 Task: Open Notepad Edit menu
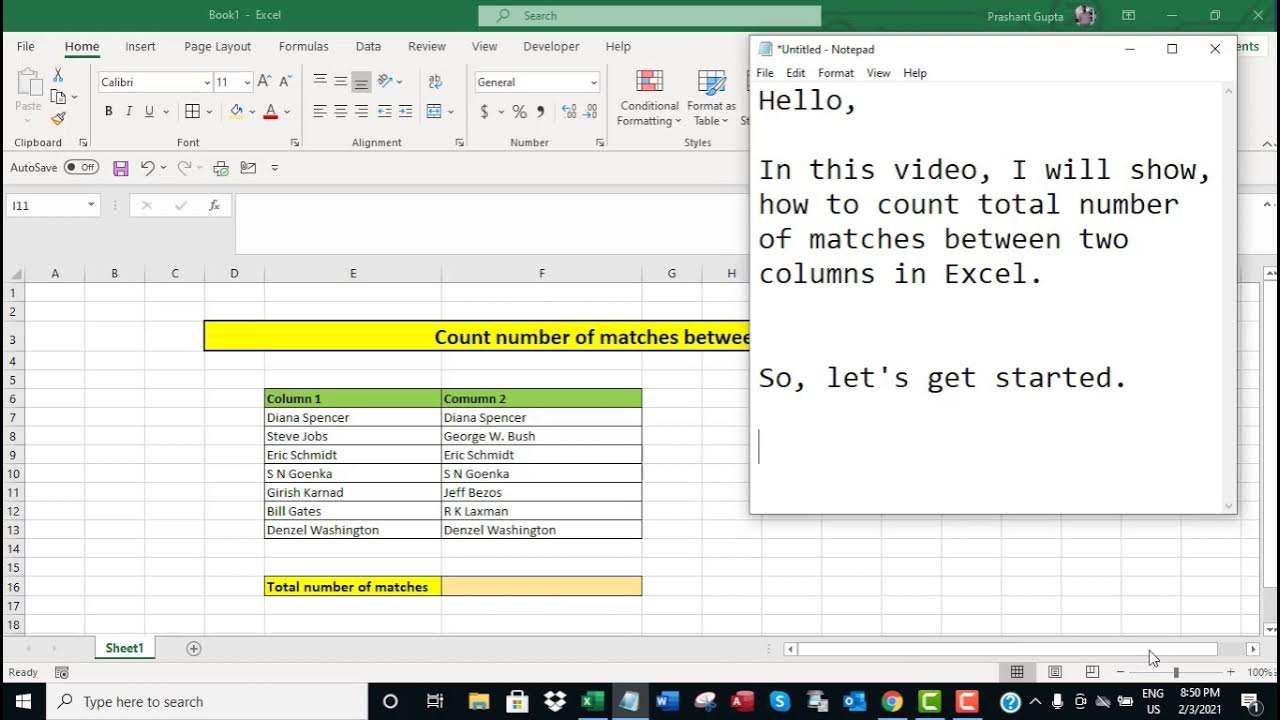click(x=796, y=73)
